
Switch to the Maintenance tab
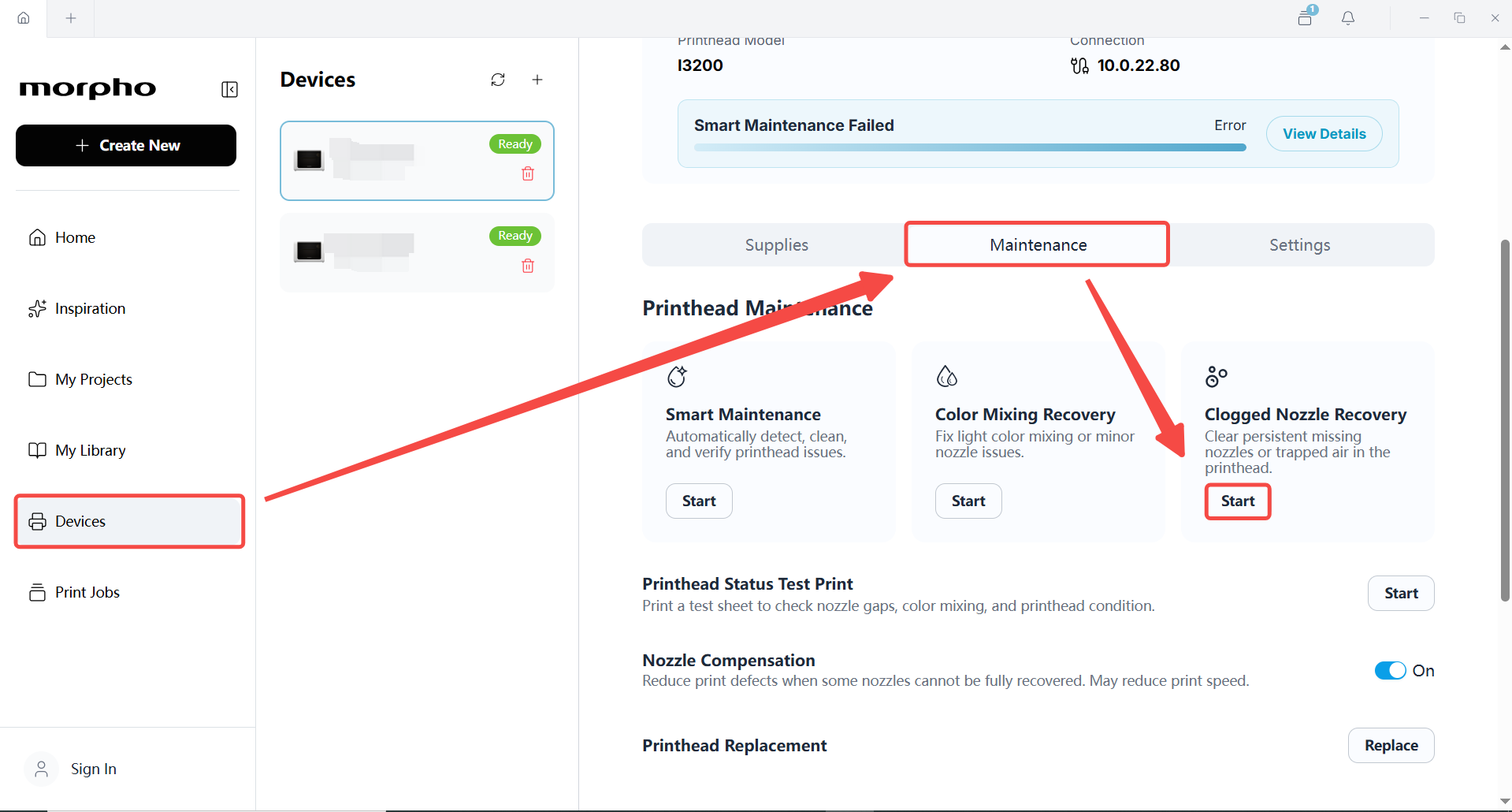(1038, 245)
